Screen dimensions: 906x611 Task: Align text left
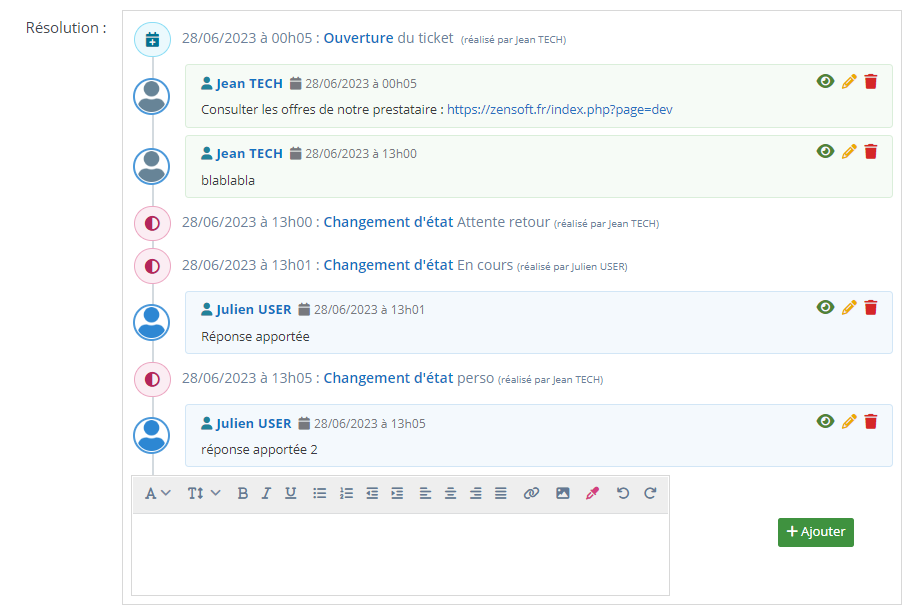[425, 493]
